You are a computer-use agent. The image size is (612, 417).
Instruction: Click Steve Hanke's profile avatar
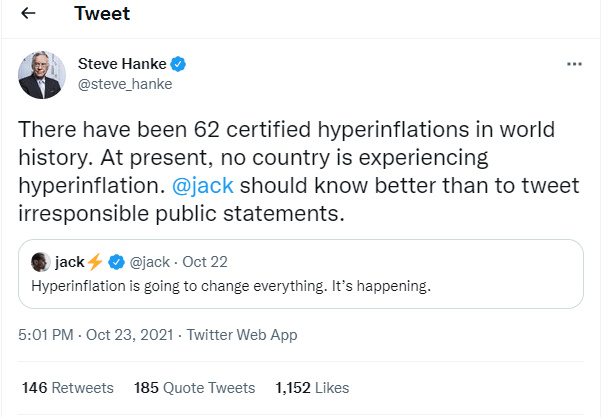click(43, 73)
